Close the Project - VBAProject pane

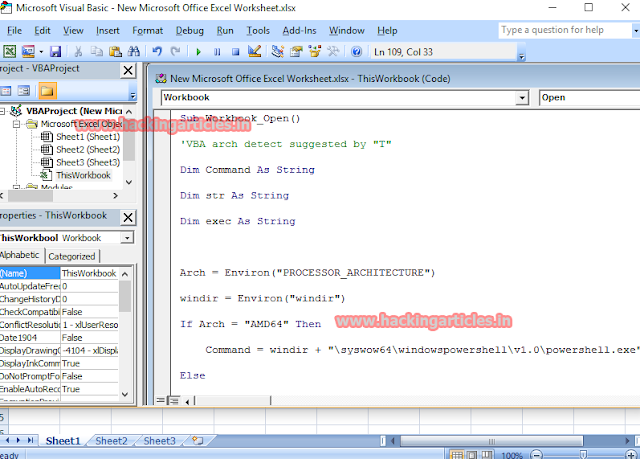(x=128, y=71)
